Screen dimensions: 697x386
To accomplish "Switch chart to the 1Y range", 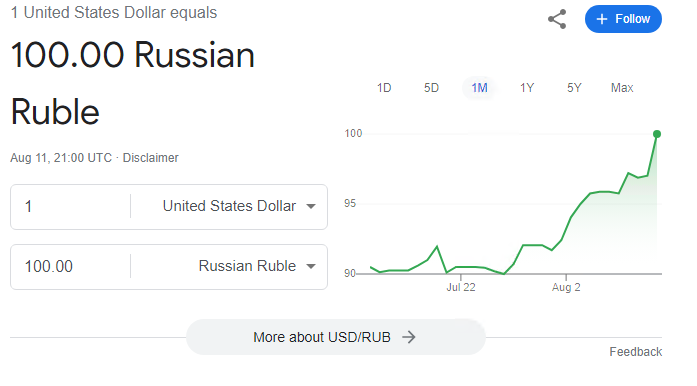I will 527,88.
